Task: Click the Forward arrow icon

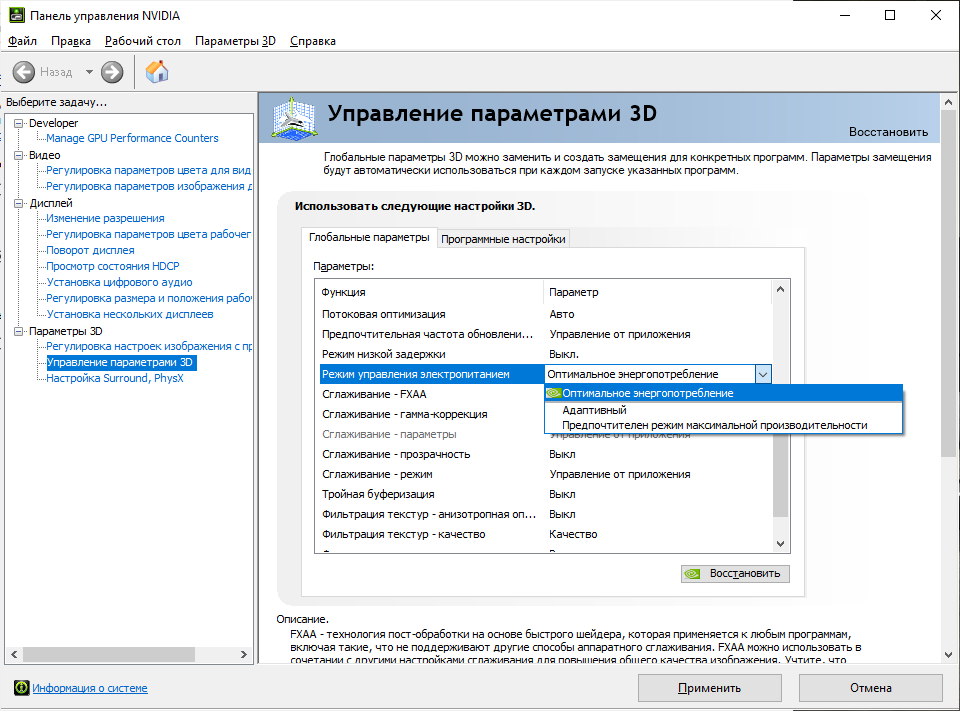Action: (112, 72)
